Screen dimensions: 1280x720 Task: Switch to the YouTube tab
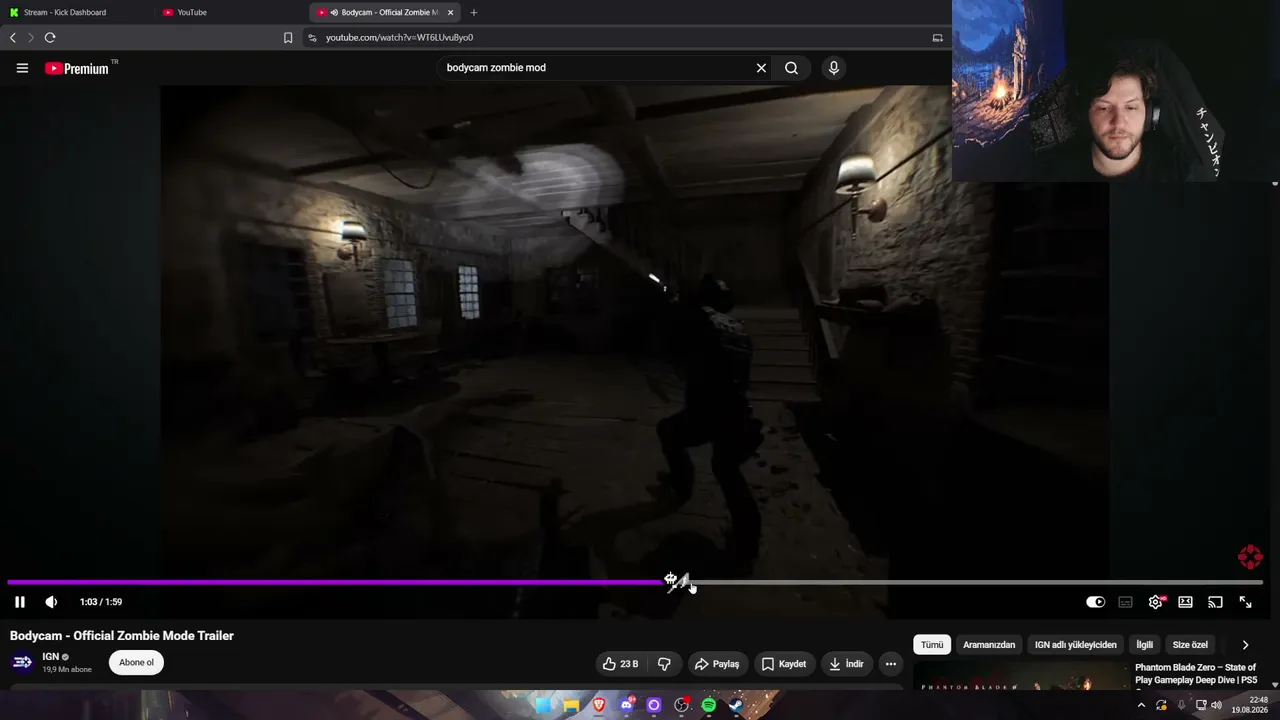click(230, 12)
